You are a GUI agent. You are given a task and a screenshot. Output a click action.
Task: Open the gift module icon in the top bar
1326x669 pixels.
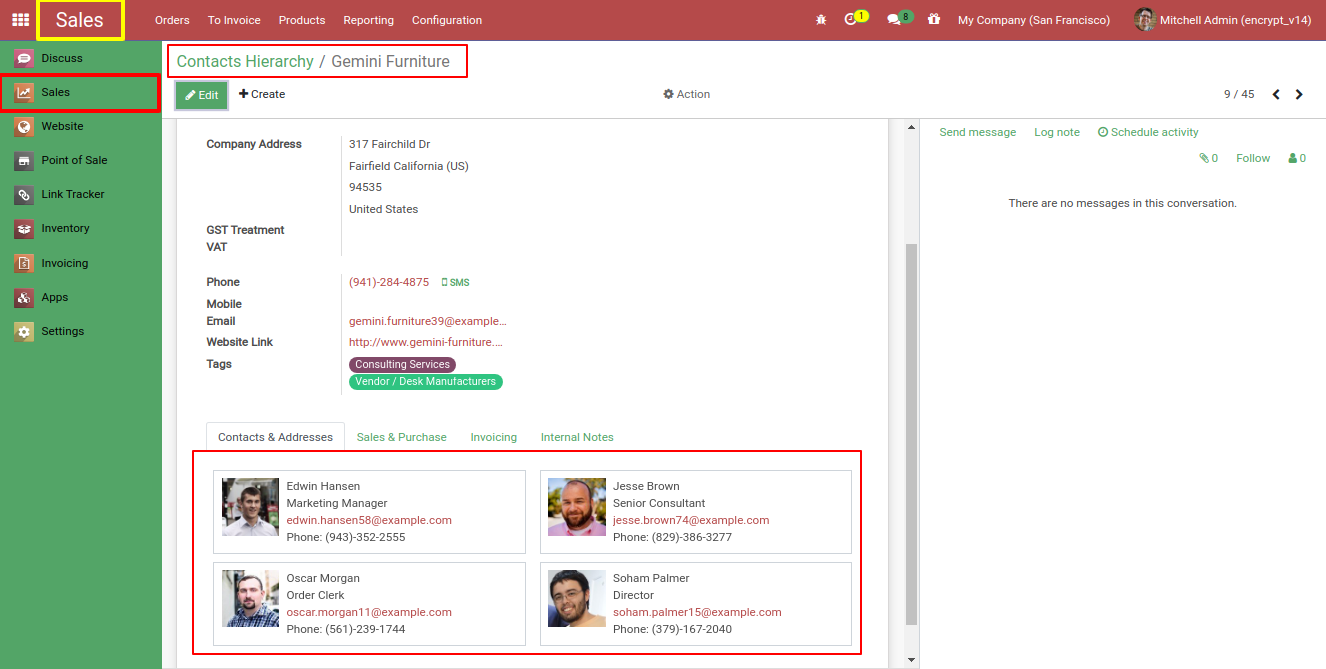934,19
